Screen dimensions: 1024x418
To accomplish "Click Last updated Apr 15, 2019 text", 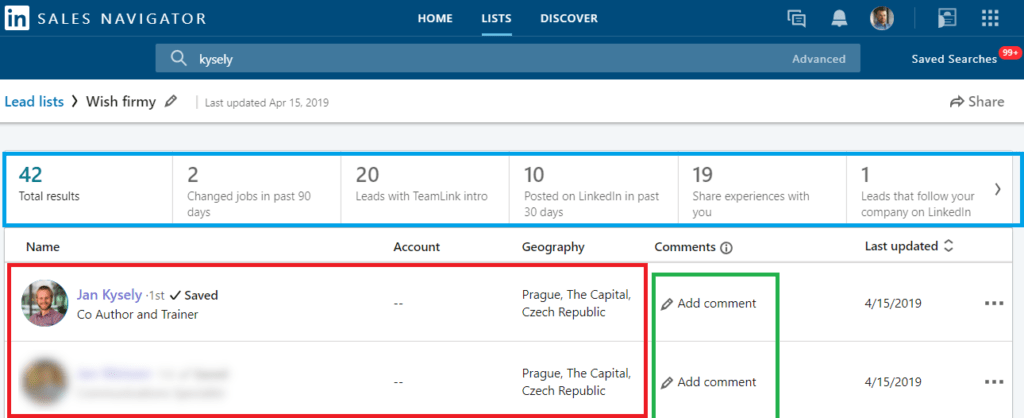I will tap(266, 103).
